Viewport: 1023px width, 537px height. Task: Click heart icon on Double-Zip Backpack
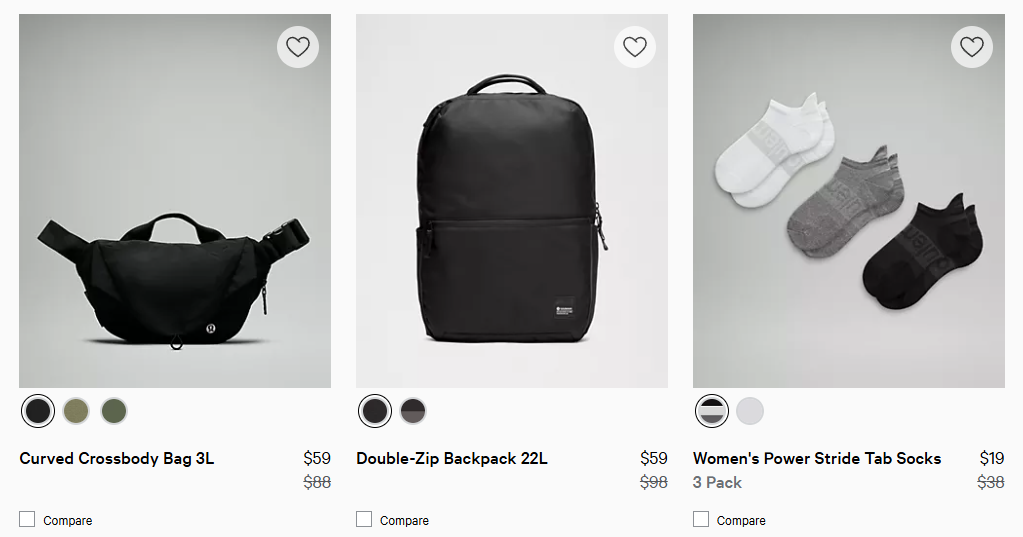pos(635,47)
